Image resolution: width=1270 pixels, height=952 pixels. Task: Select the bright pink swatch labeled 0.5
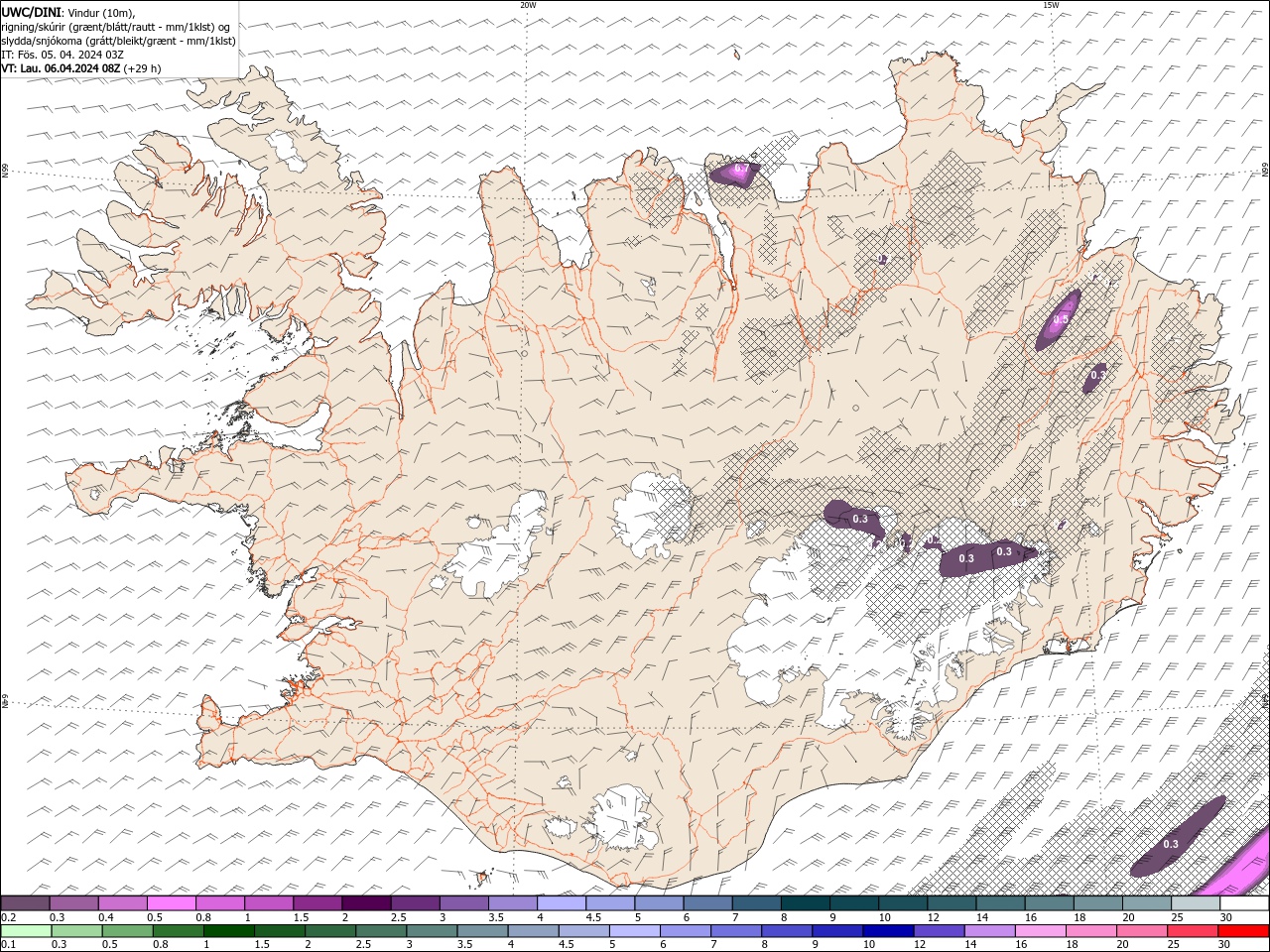point(171,903)
